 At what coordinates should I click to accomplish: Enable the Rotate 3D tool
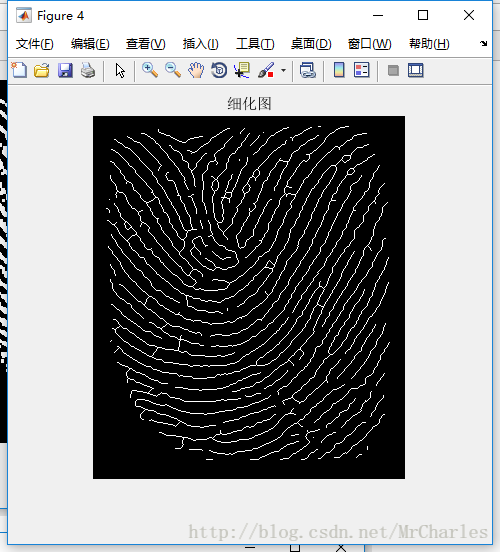click(219, 70)
